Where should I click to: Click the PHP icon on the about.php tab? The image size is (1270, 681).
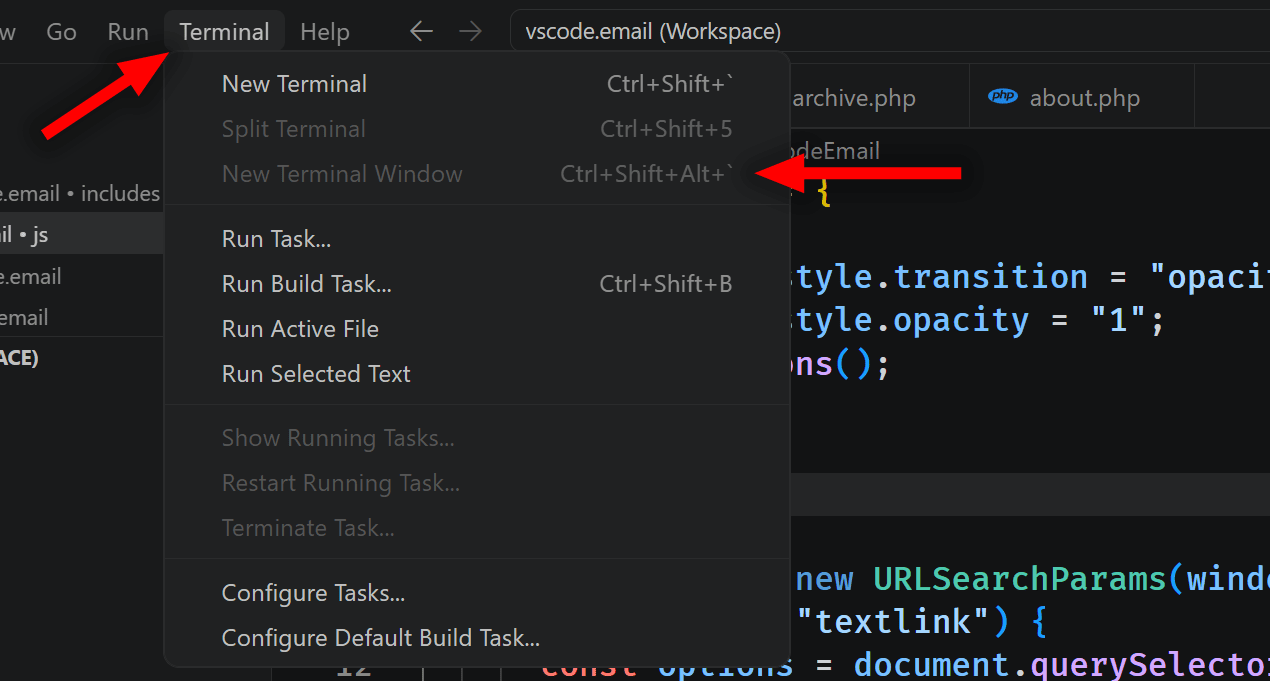point(1002,97)
